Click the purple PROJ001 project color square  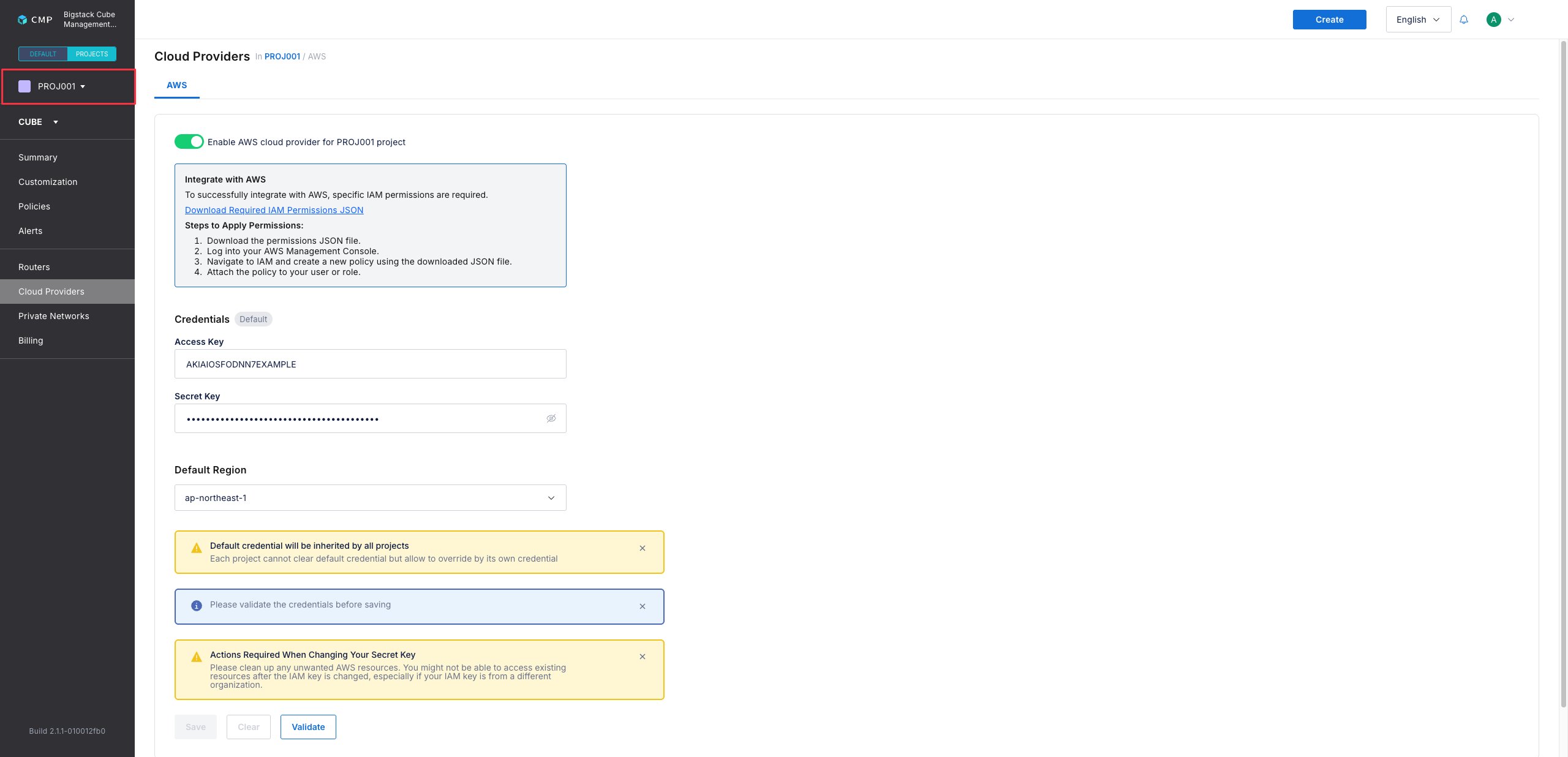point(24,86)
